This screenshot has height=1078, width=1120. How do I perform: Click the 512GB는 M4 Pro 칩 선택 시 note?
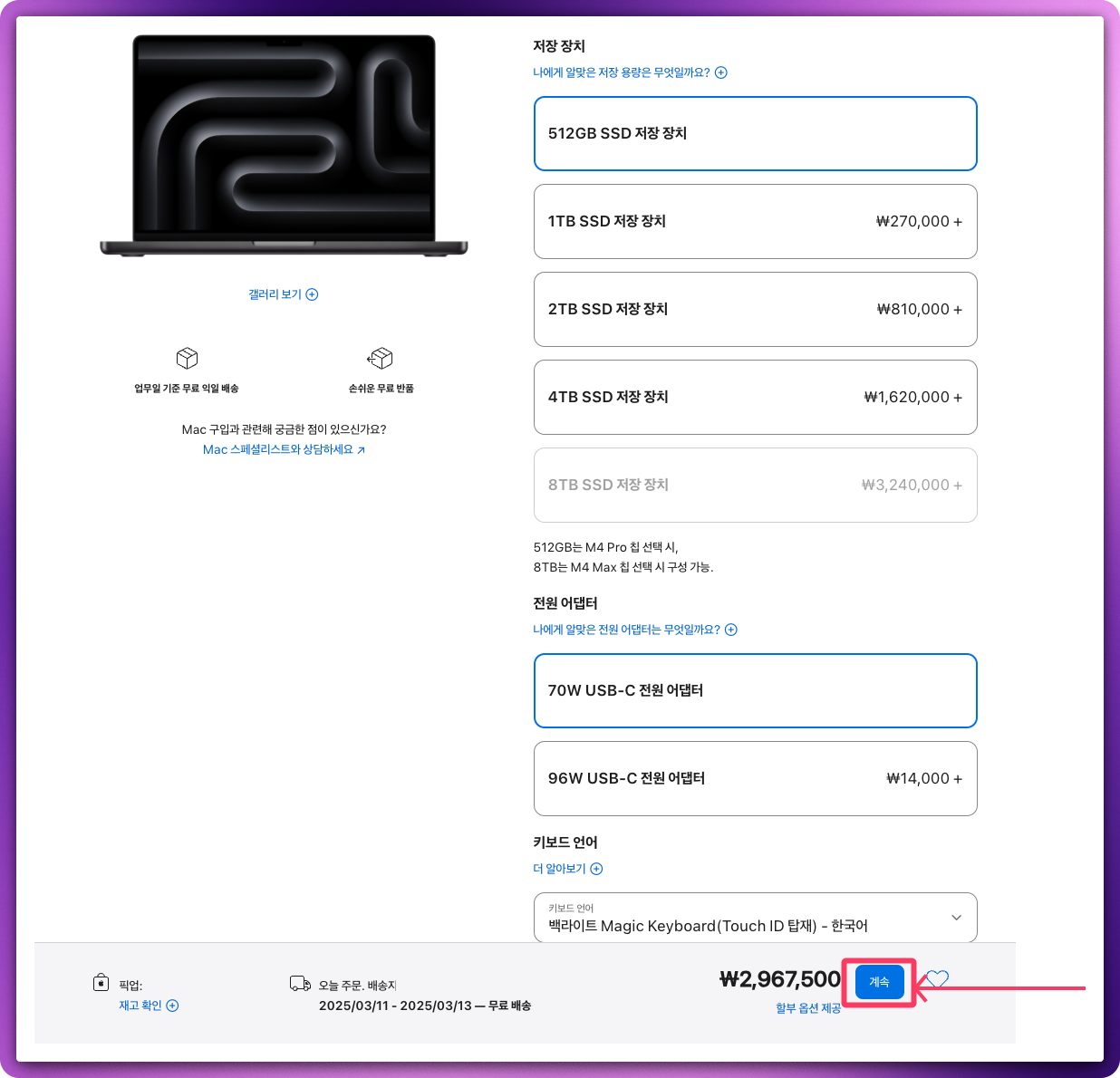[606, 547]
